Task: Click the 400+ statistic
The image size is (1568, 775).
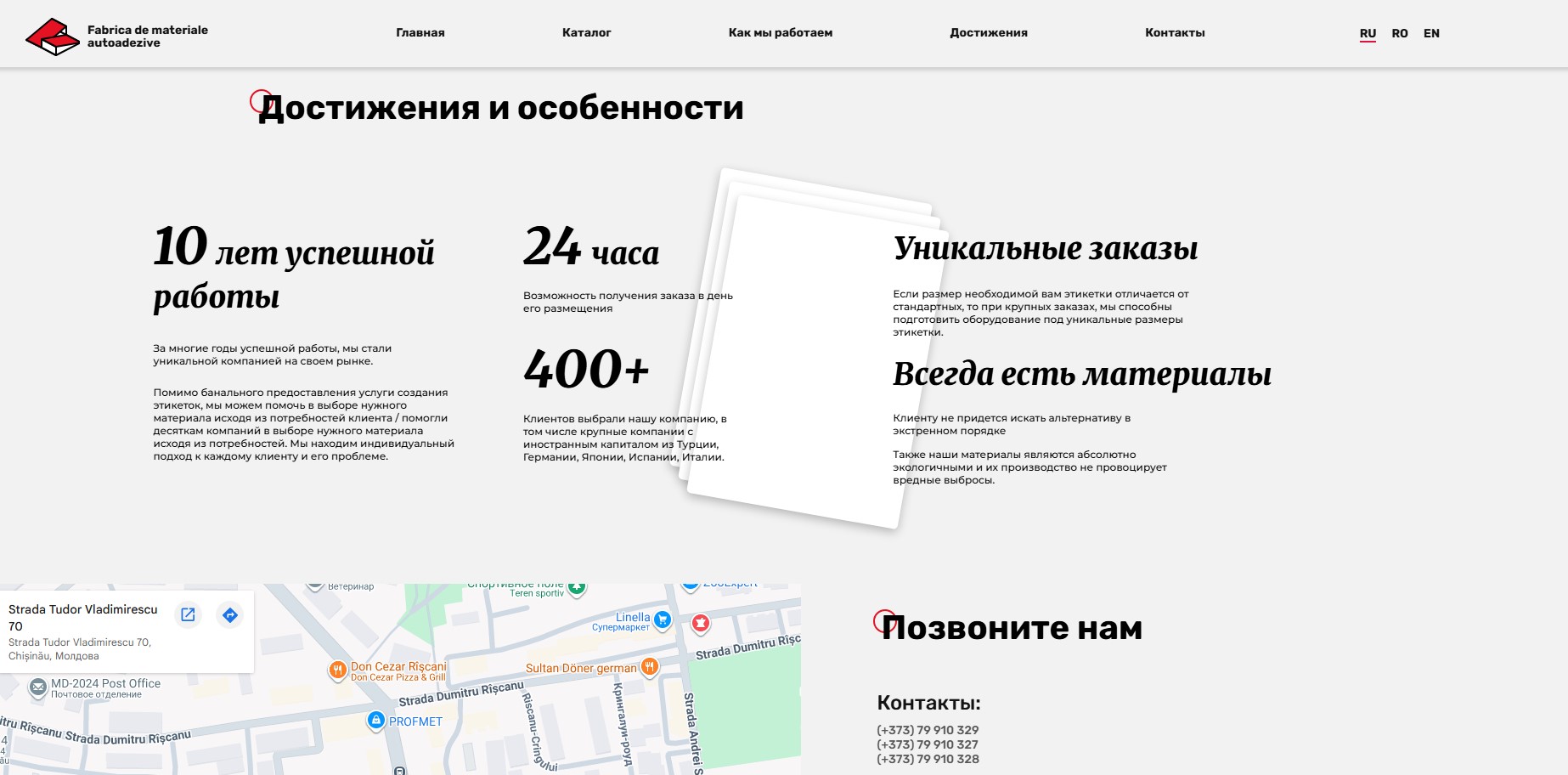Action: [586, 369]
